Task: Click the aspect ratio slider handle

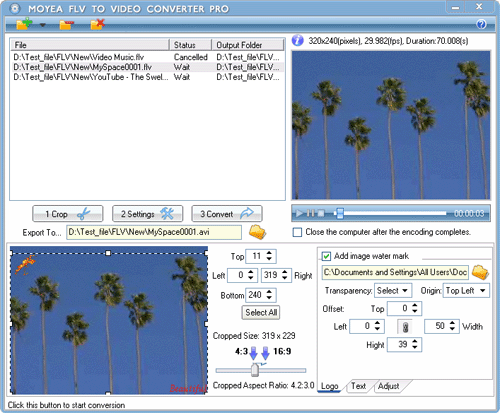Action: point(255,370)
